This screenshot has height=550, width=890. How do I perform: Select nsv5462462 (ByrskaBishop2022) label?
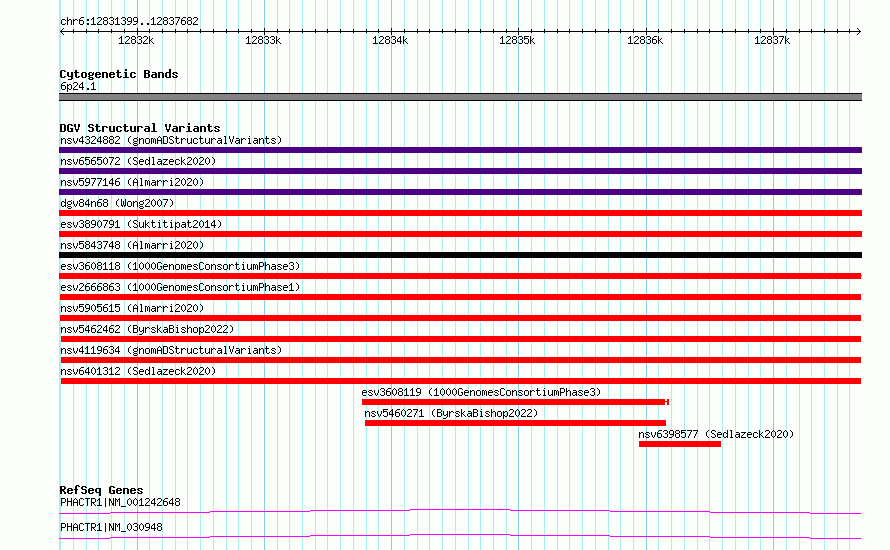[147, 329]
